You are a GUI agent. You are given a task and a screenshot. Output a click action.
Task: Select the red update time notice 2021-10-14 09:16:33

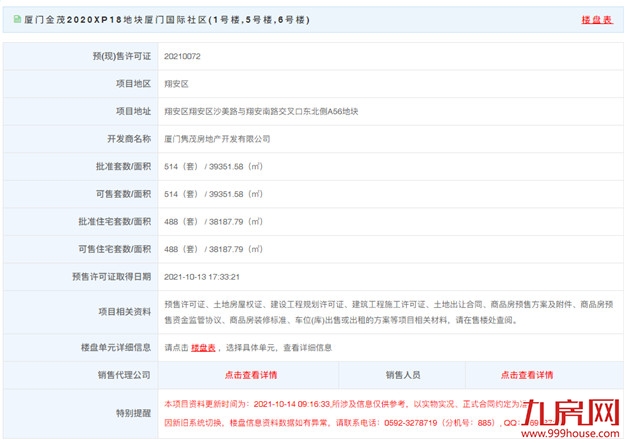pos(347,404)
